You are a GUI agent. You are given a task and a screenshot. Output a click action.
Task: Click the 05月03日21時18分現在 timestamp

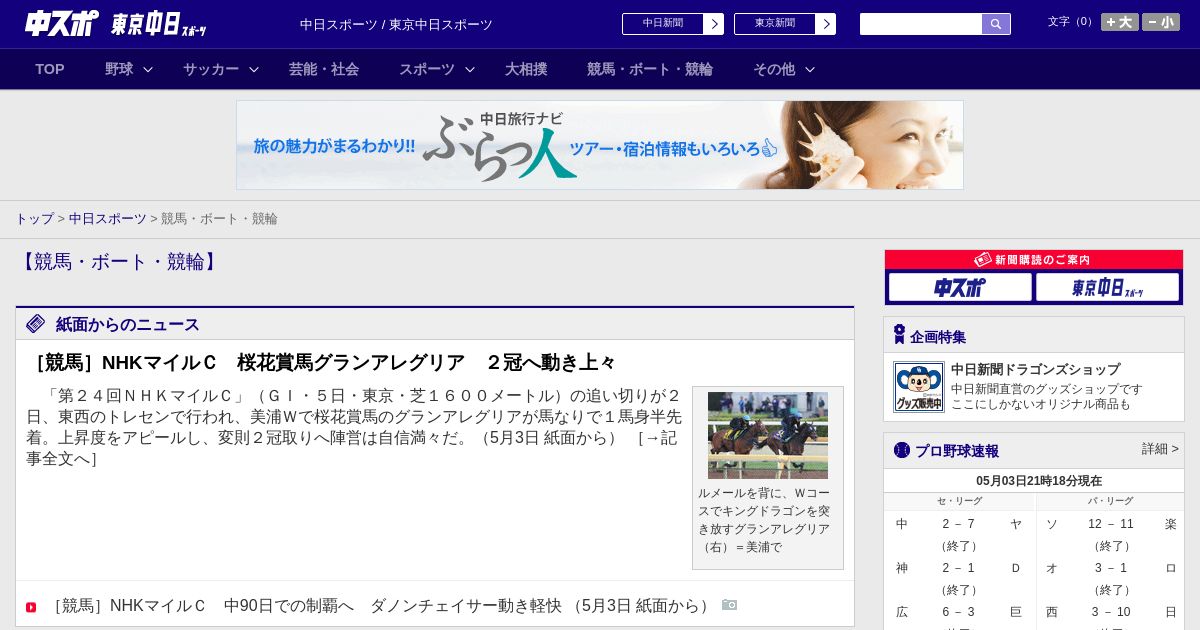point(1039,481)
